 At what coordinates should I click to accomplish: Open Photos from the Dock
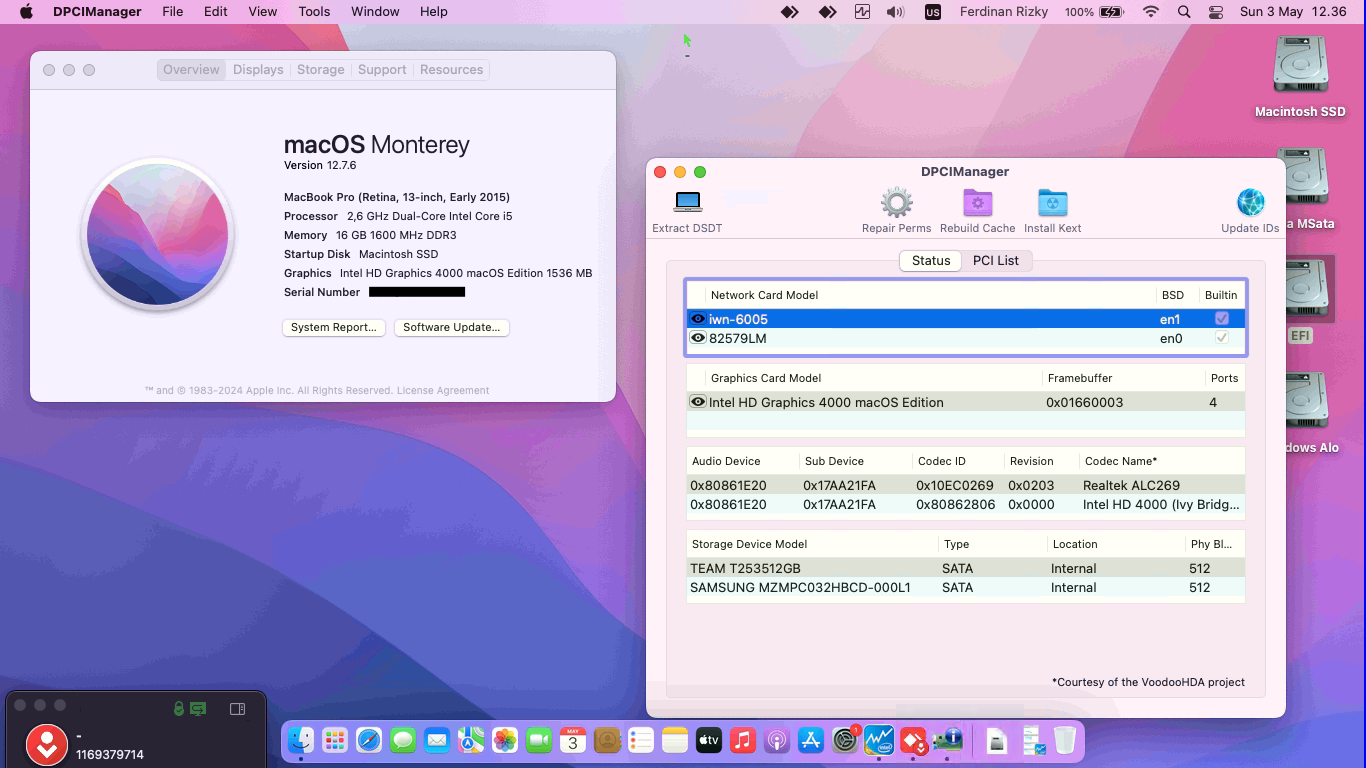(505, 740)
